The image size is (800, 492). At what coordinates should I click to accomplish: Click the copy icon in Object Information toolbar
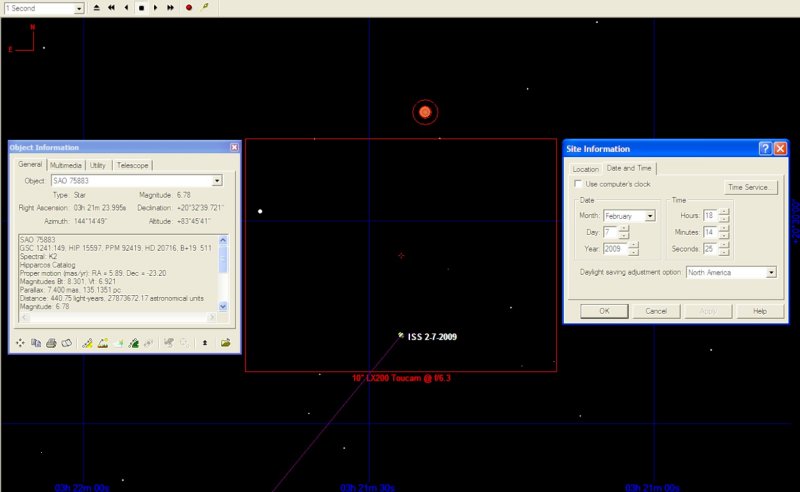pos(36,343)
